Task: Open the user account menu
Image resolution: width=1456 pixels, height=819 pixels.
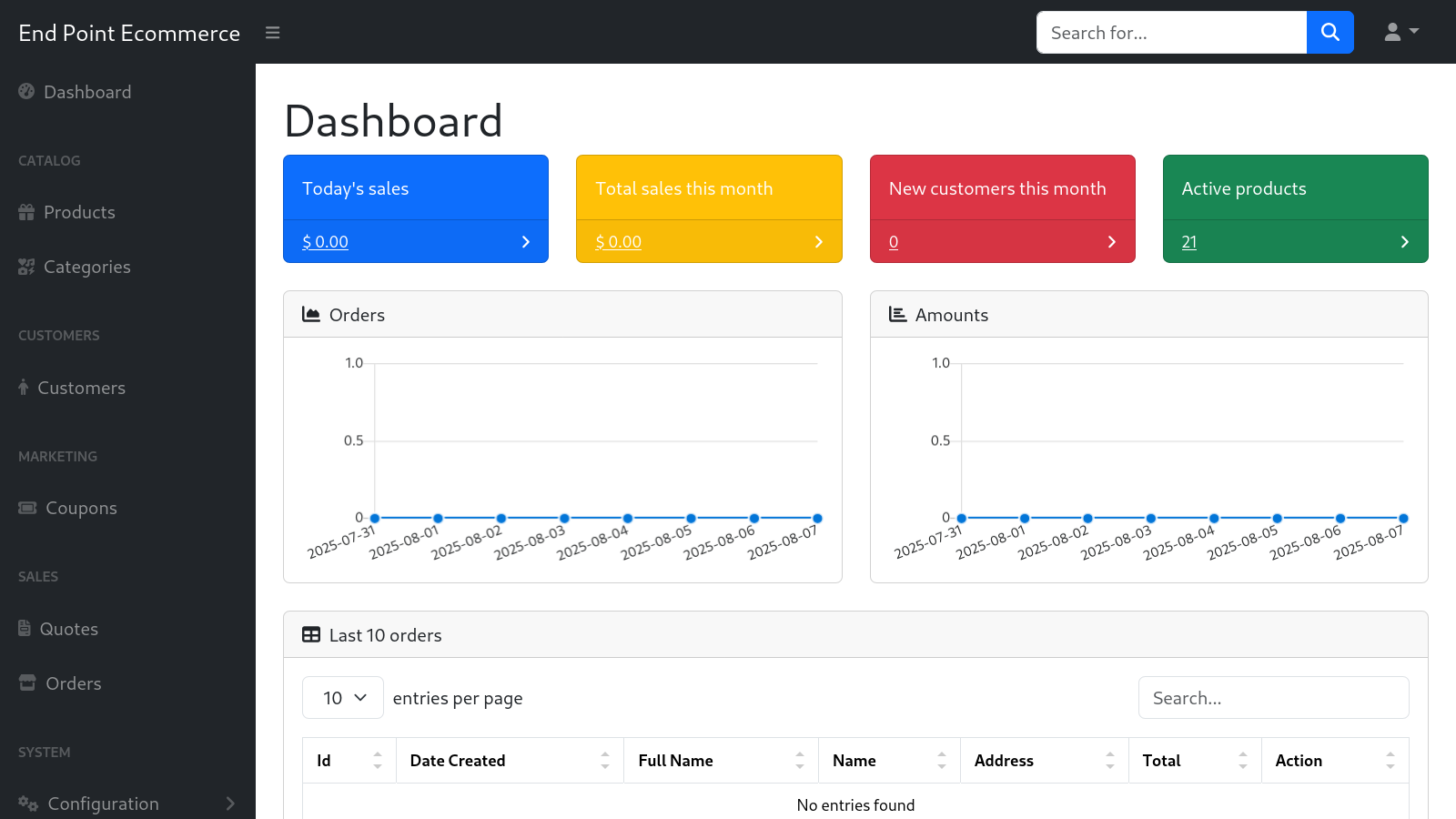Action: 1400,32
